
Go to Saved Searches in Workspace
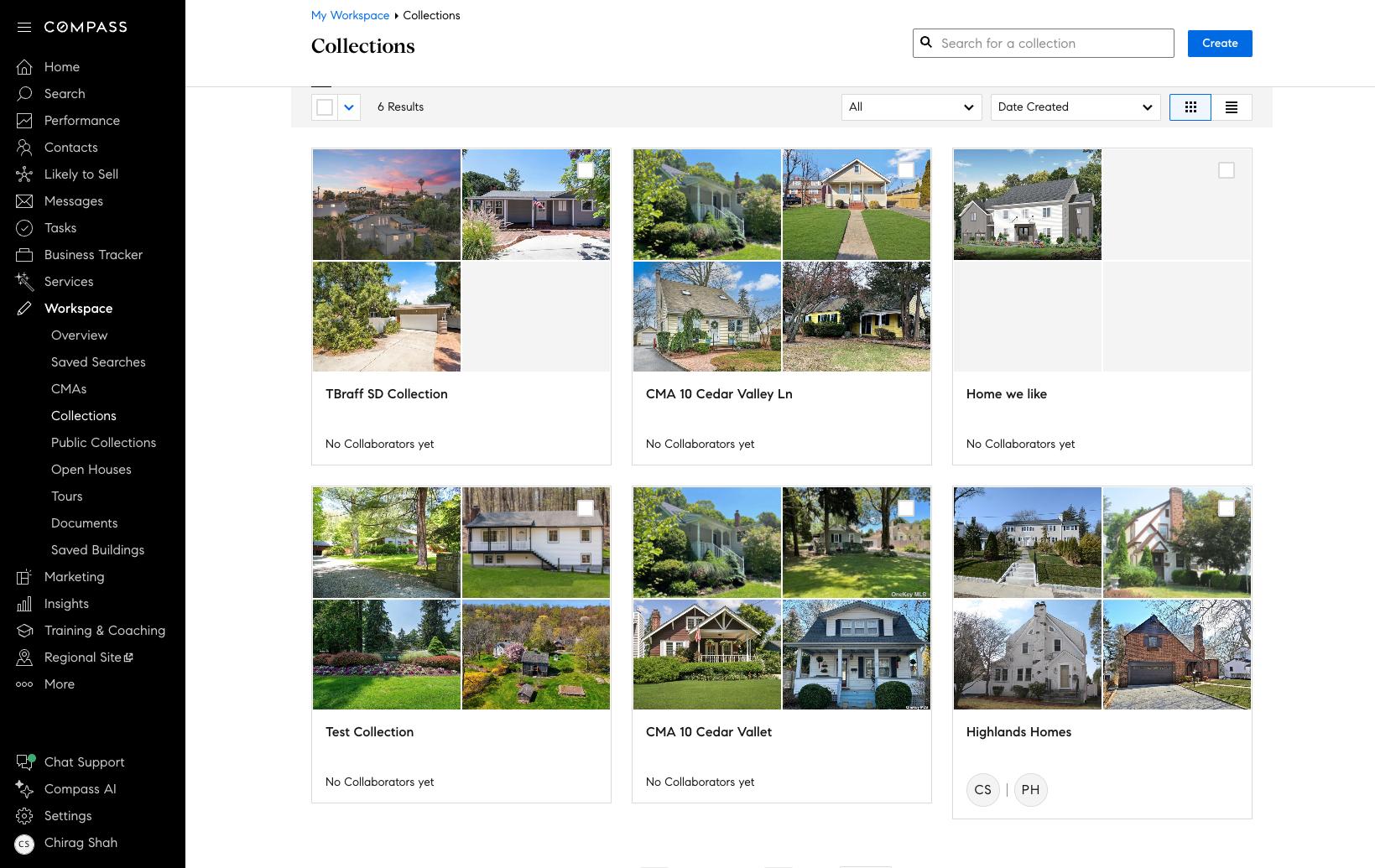[x=98, y=362]
